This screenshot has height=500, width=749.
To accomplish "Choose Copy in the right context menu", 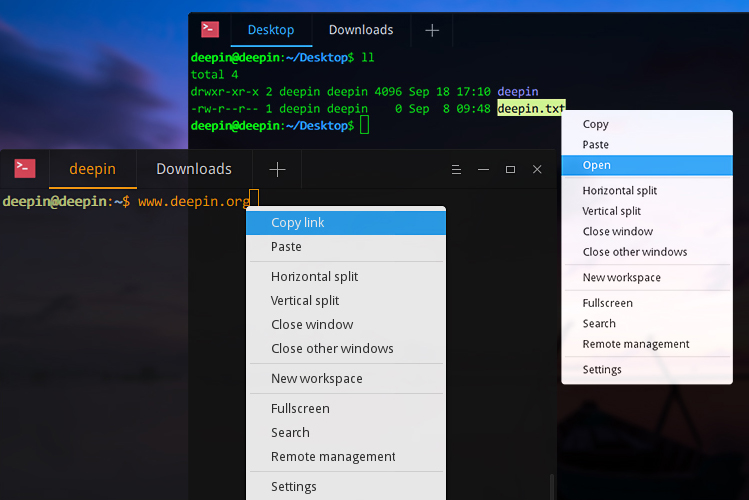I will [x=647, y=124].
